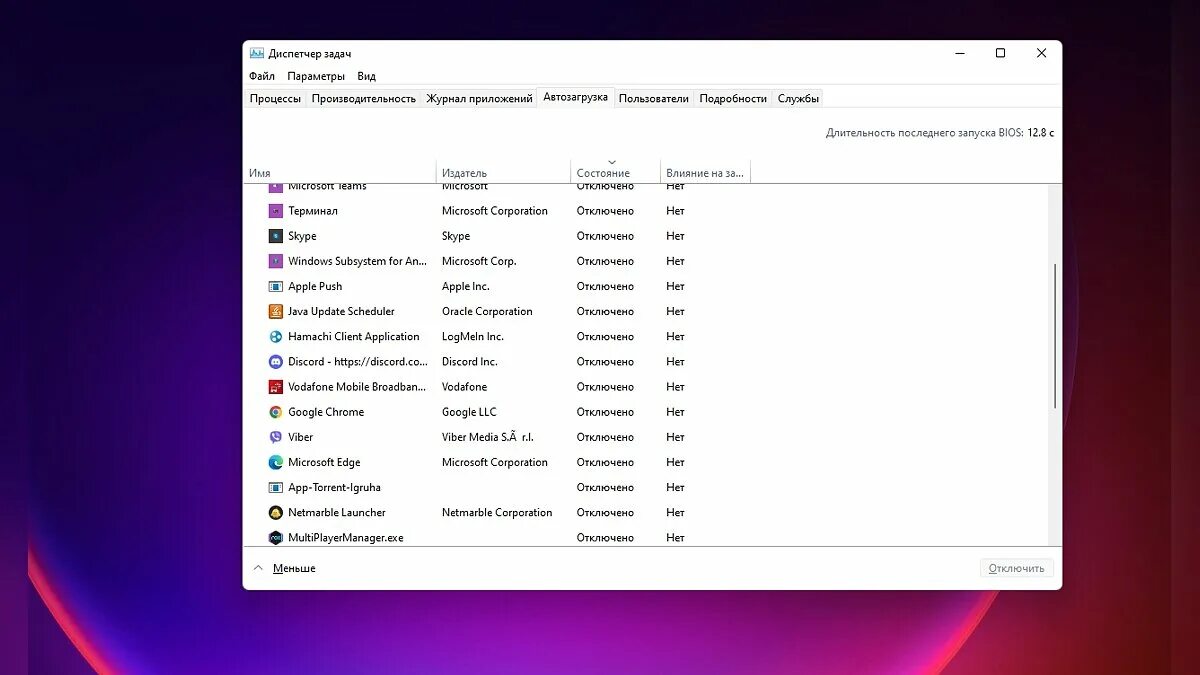1200x675 pixels.
Task: Select MultiPlayerManager.exe entry
Action: (346, 538)
